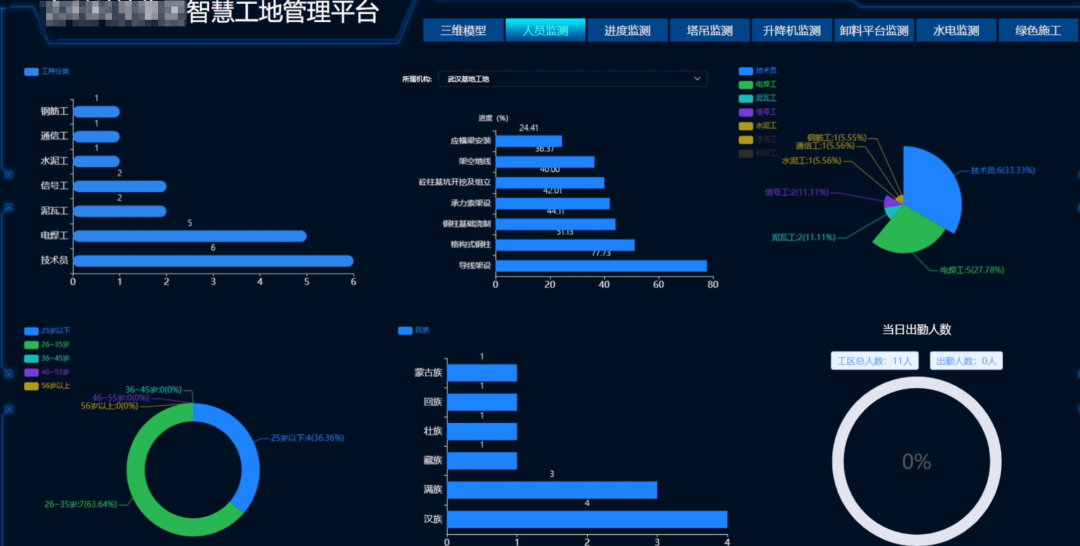The image size is (1080, 546).
Task: Click the 出勤人数：0人 button
Action: (x=966, y=361)
